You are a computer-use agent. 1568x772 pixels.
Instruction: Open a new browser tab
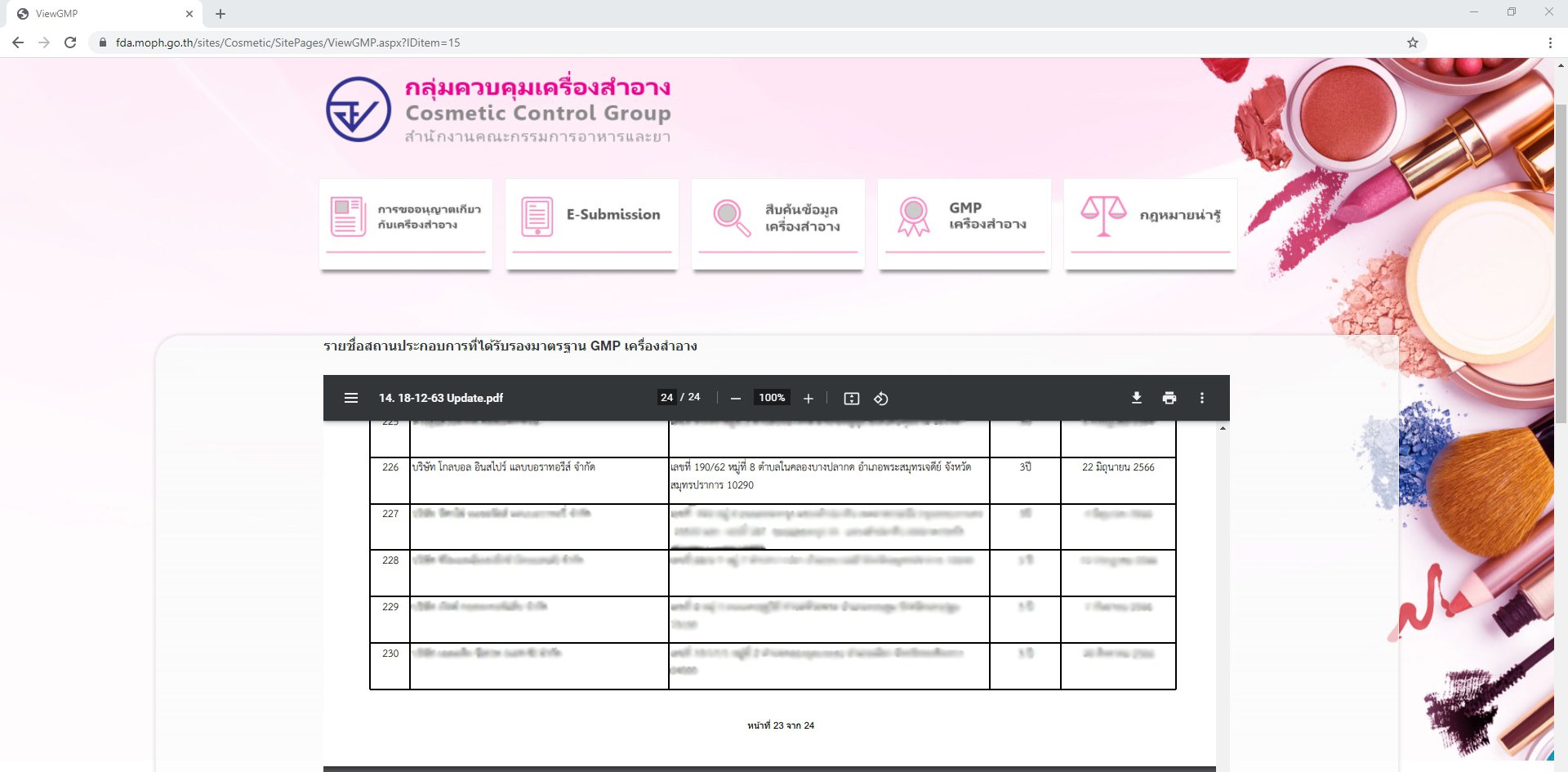(x=220, y=14)
